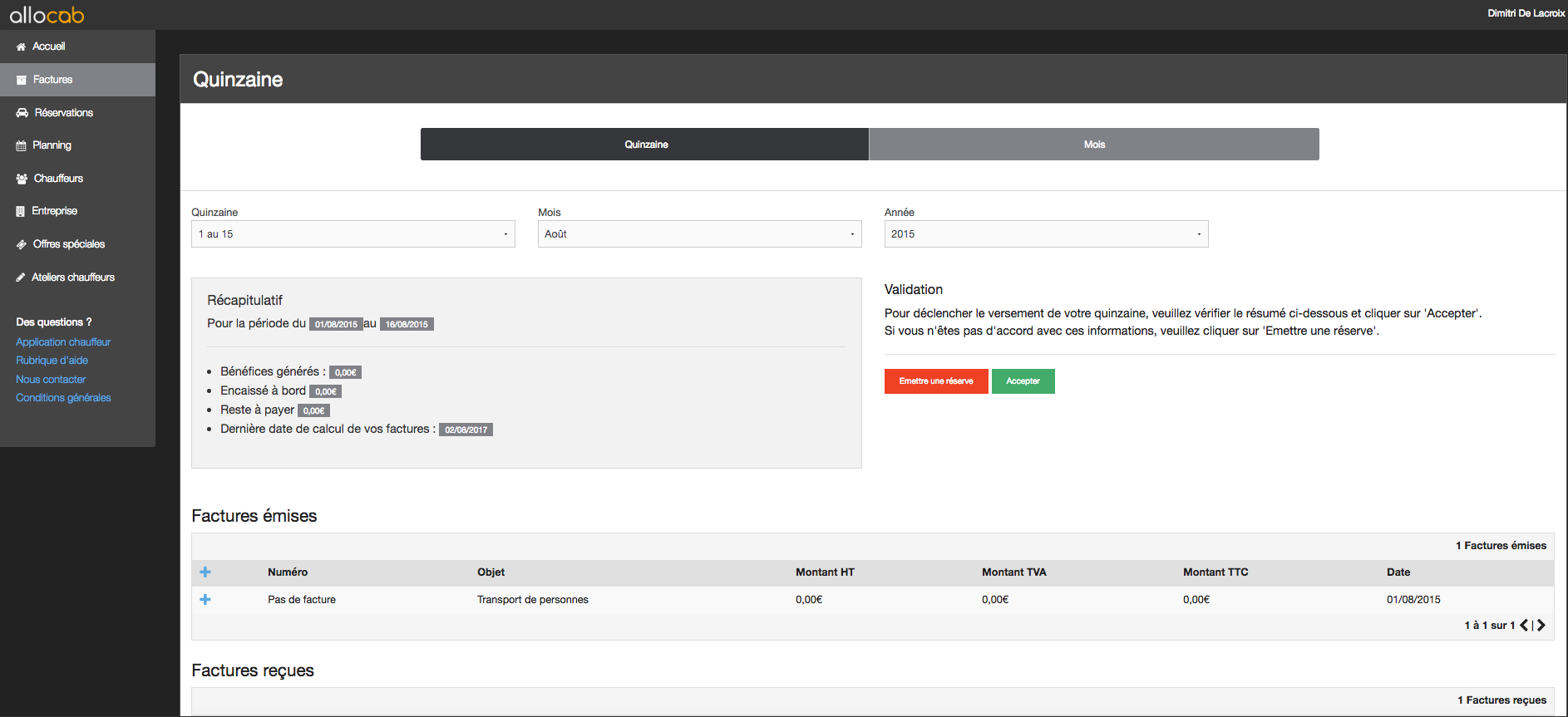Switch to the Quinzaine tab

click(x=645, y=144)
